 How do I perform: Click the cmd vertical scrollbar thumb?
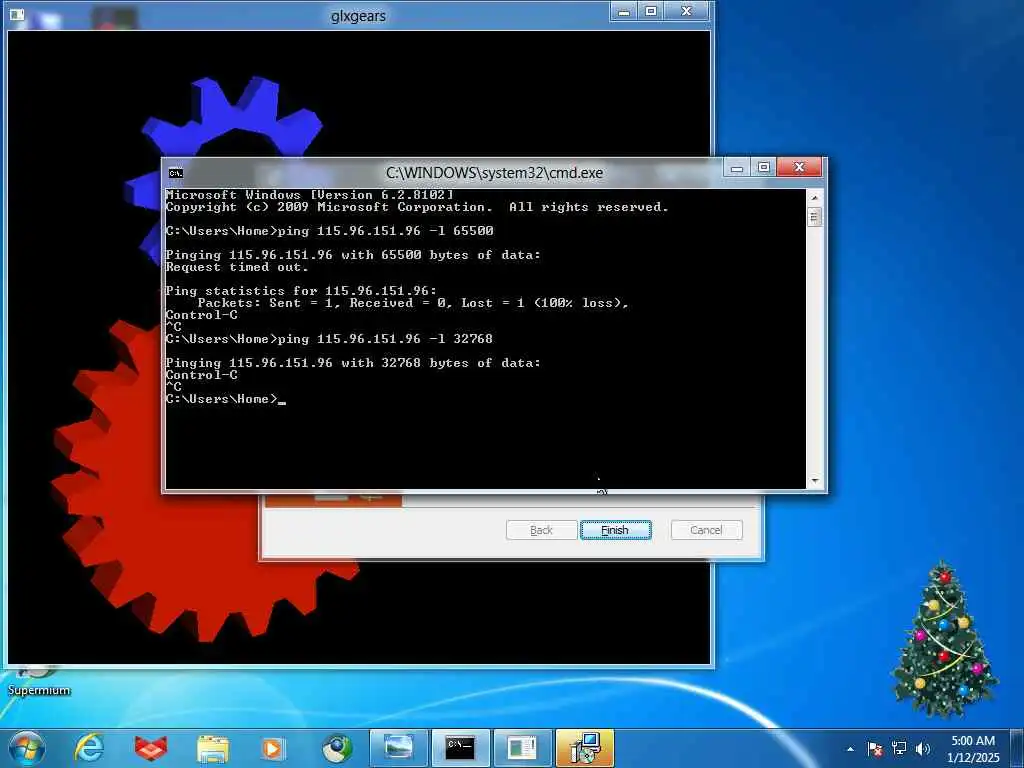(814, 217)
